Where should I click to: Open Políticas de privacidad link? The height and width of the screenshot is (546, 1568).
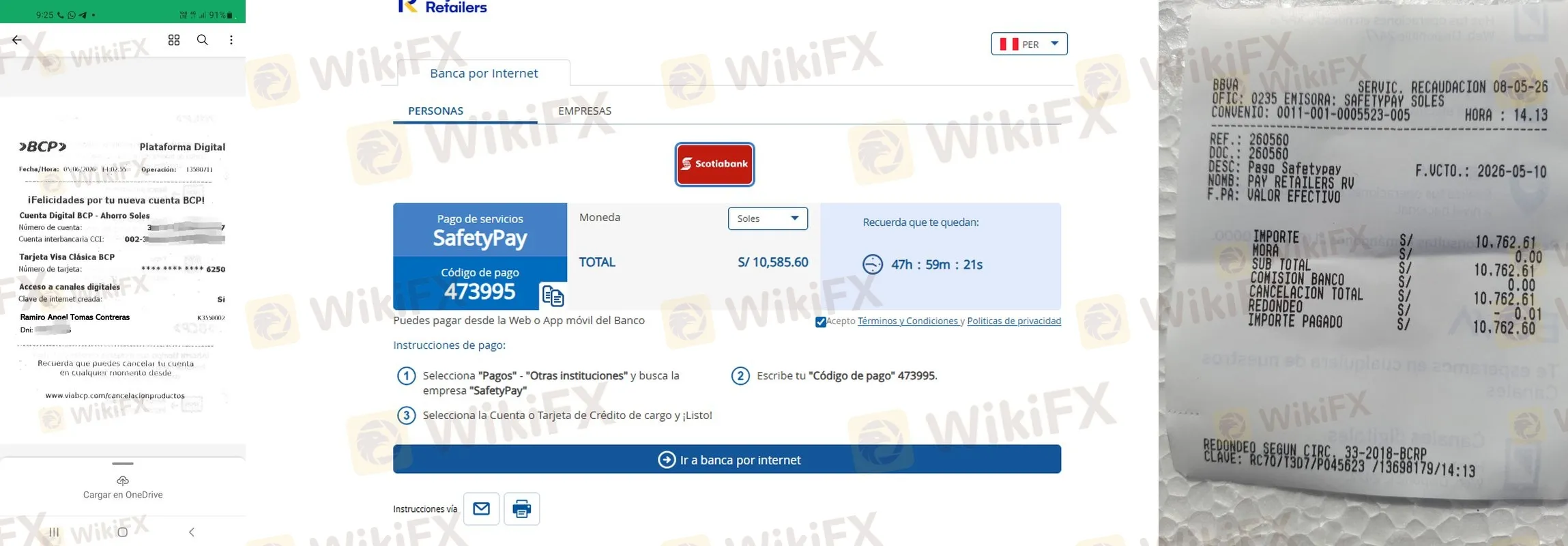1014,321
